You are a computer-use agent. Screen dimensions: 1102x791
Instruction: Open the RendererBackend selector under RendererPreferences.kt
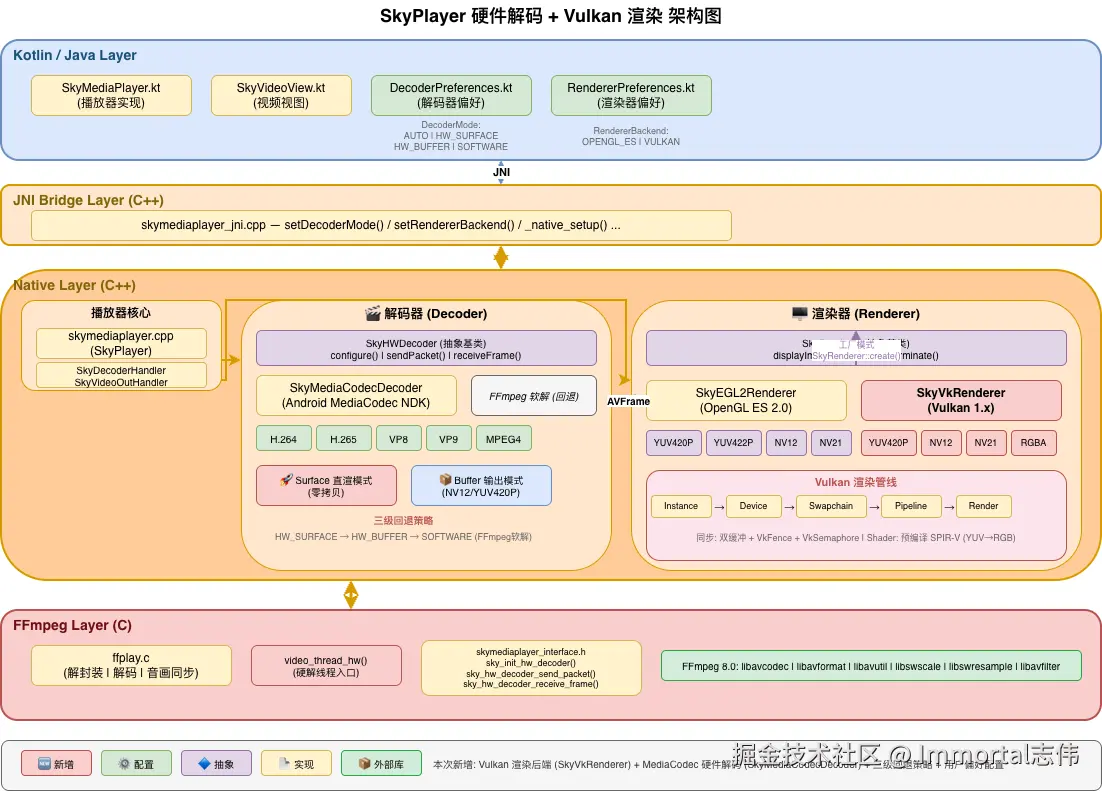click(631, 135)
